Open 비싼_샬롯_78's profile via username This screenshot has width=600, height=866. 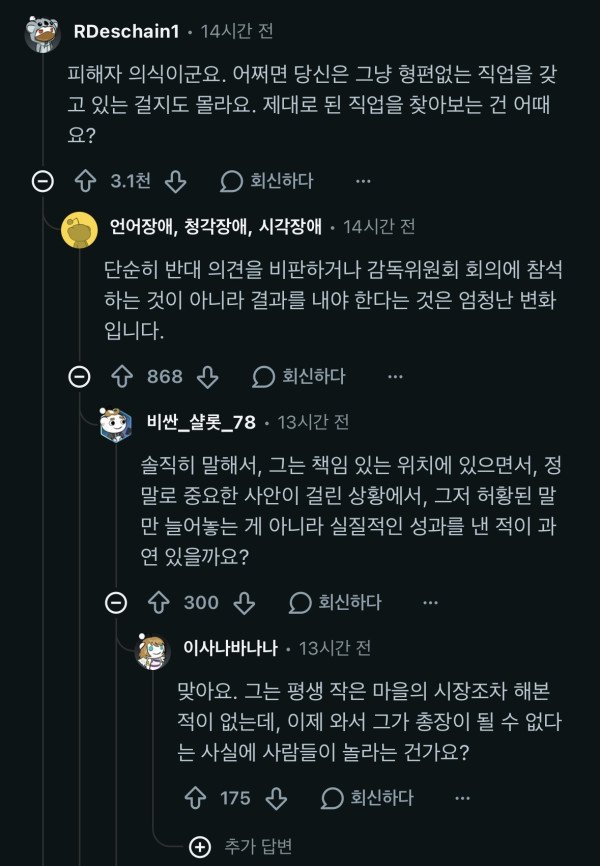click(x=200, y=421)
